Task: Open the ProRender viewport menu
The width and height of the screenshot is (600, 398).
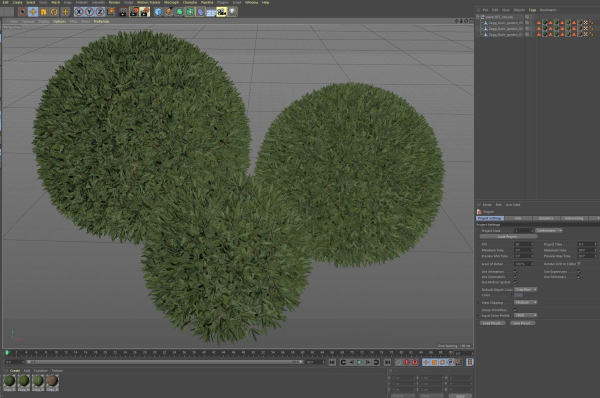Action: tap(102, 21)
